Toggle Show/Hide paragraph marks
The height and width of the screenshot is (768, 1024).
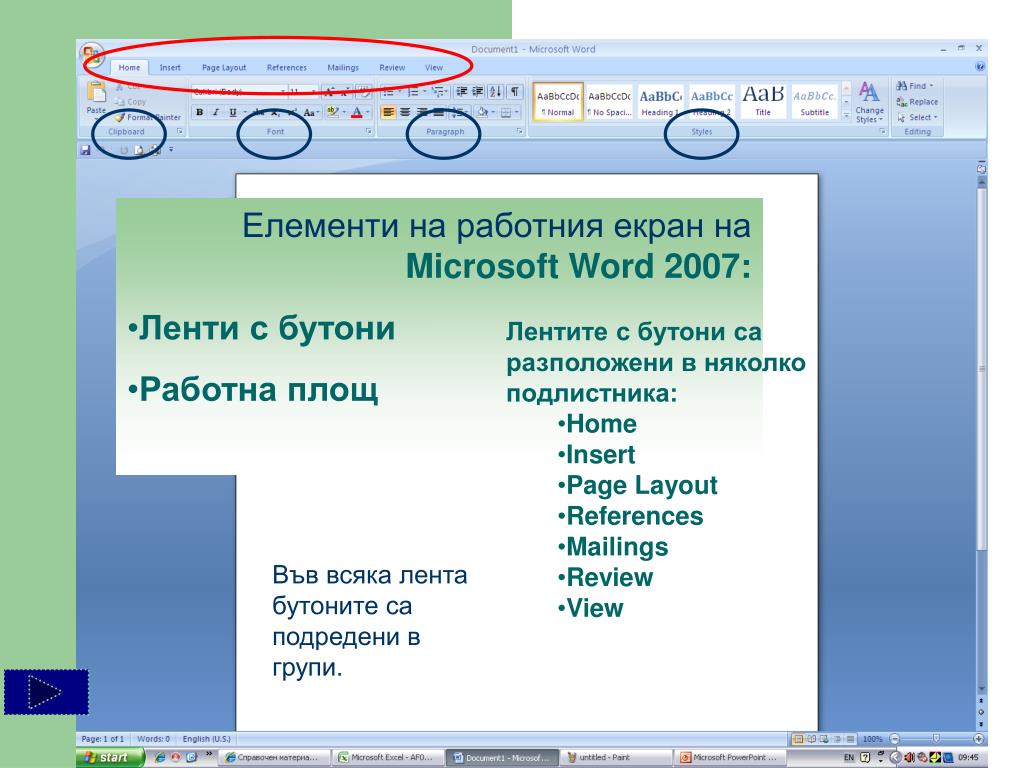click(x=515, y=91)
